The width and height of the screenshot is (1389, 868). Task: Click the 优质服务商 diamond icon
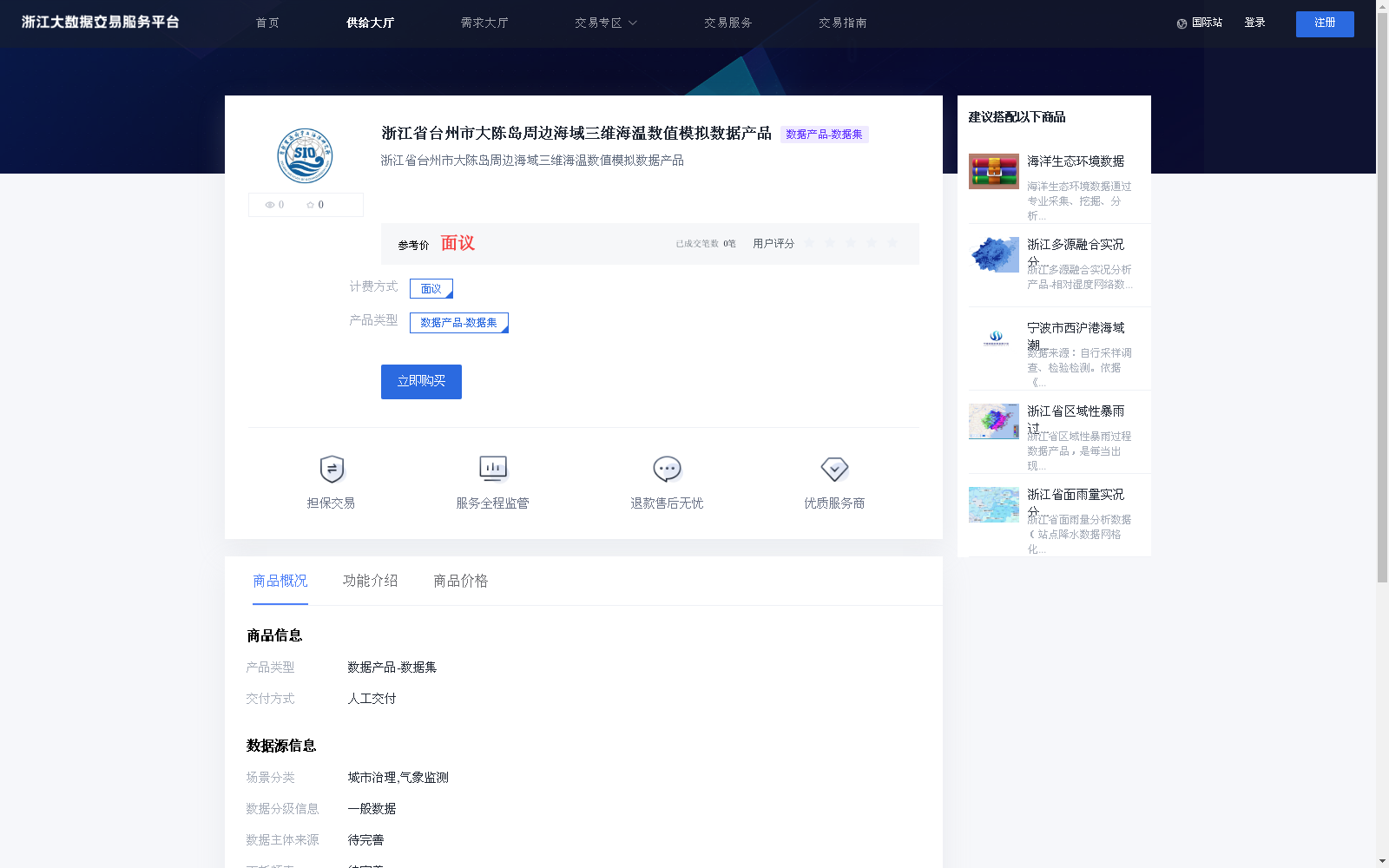click(834, 470)
